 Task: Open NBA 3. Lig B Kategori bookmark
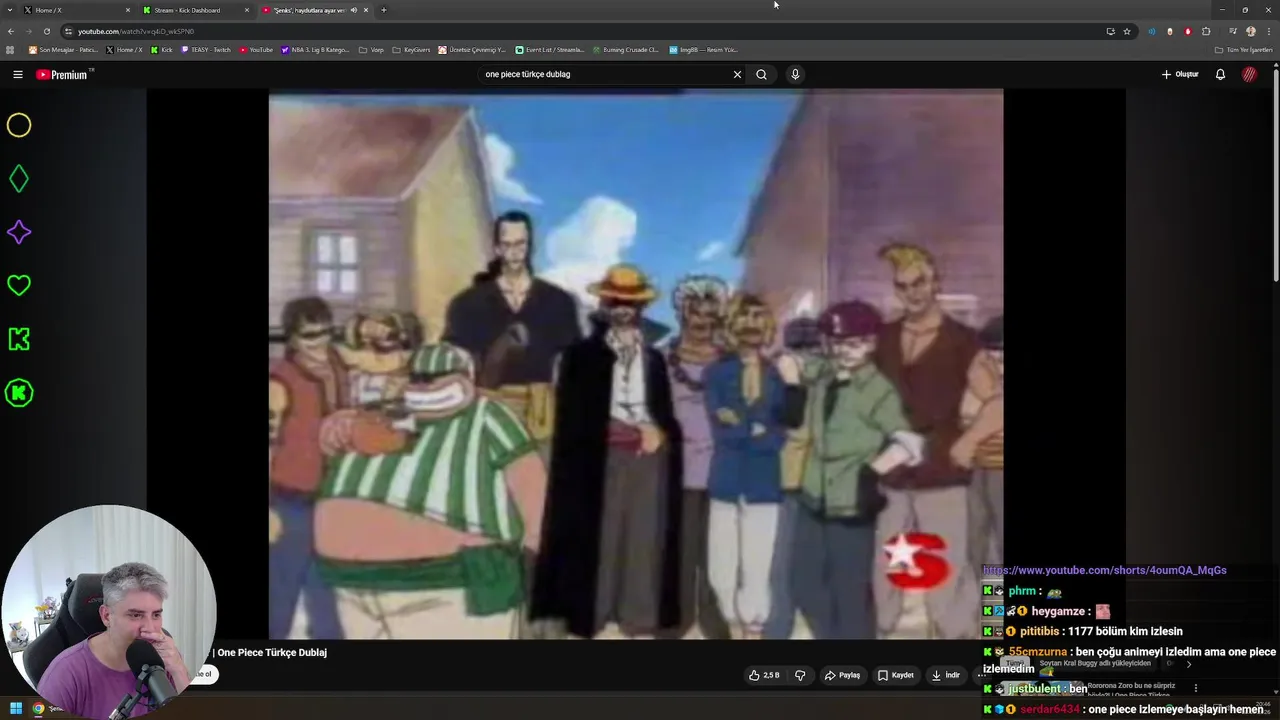[x=316, y=49]
